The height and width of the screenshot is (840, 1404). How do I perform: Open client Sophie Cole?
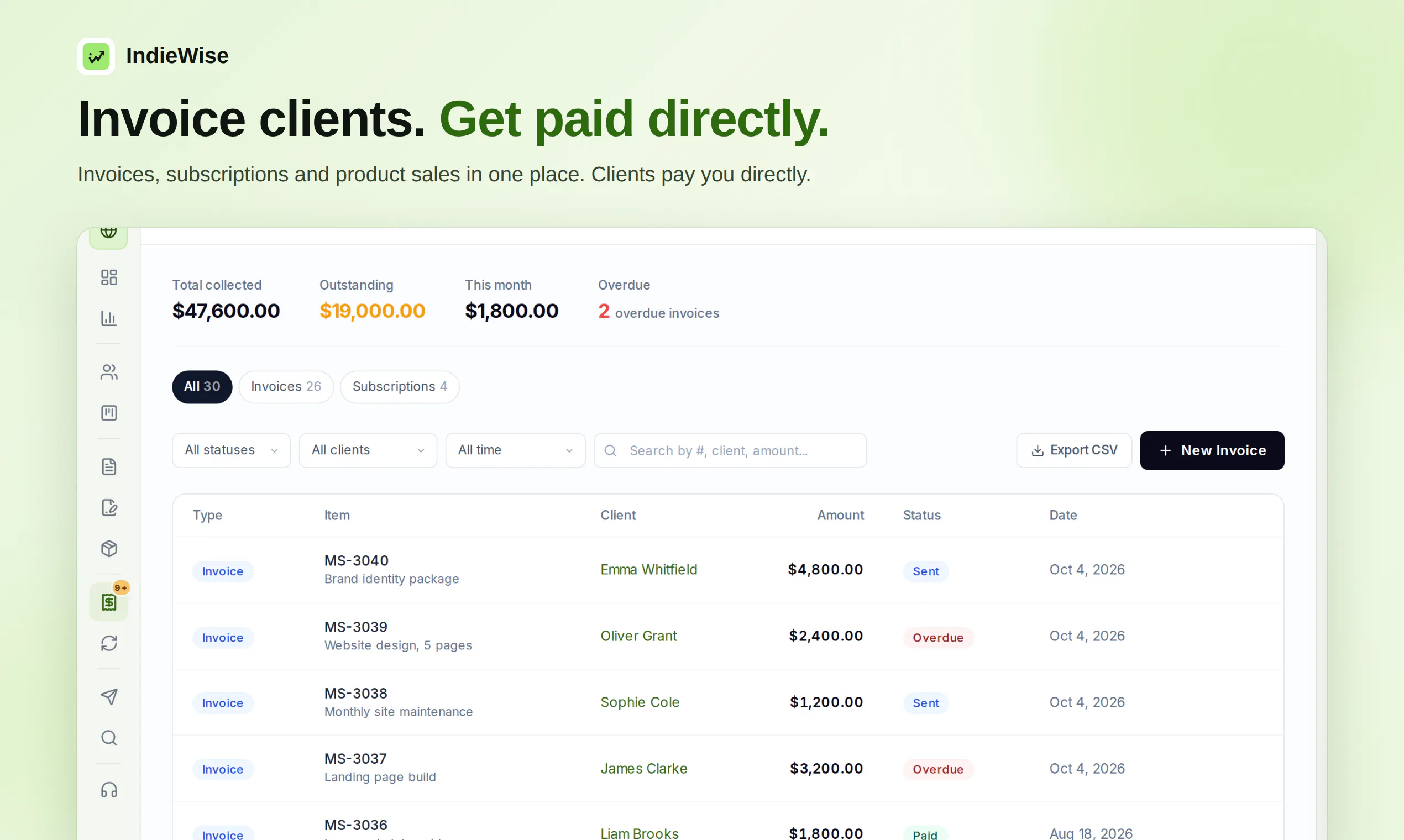tap(640, 702)
